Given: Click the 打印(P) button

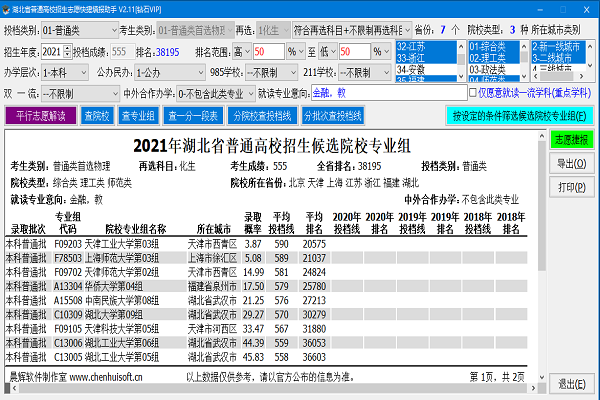Looking at the screenshot, I should (571, 187).
